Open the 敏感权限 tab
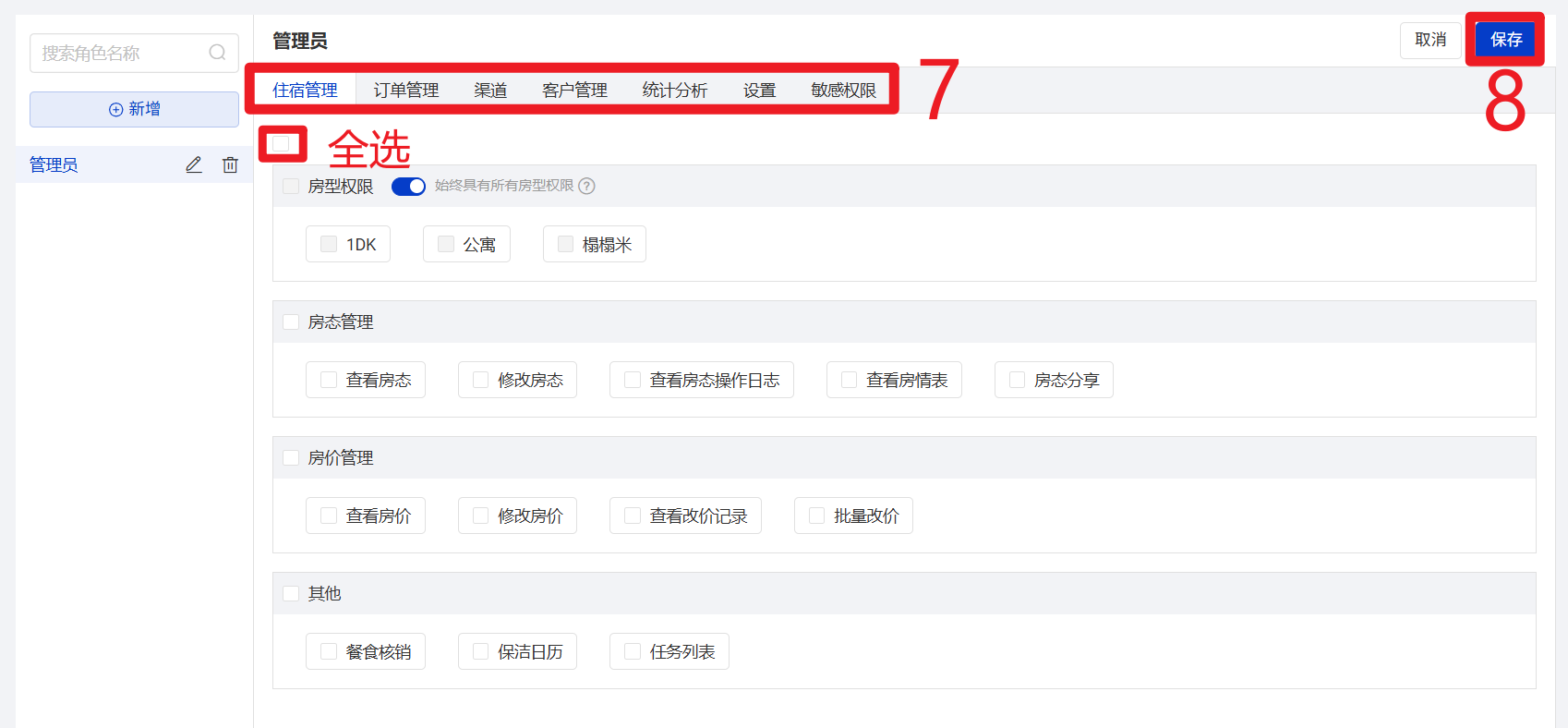This screenshot has height=728, width=1568. coord(843,91)
